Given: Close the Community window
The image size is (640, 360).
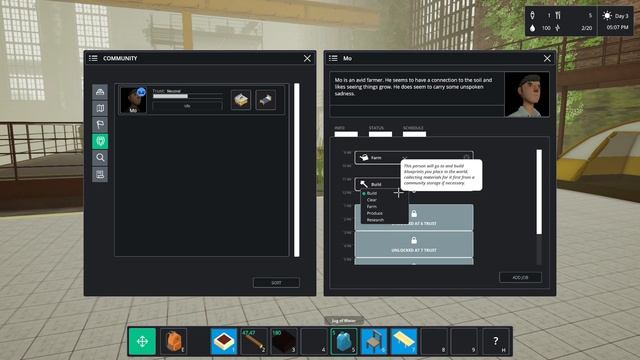Looking at the screenshot, I should (307, 58).
